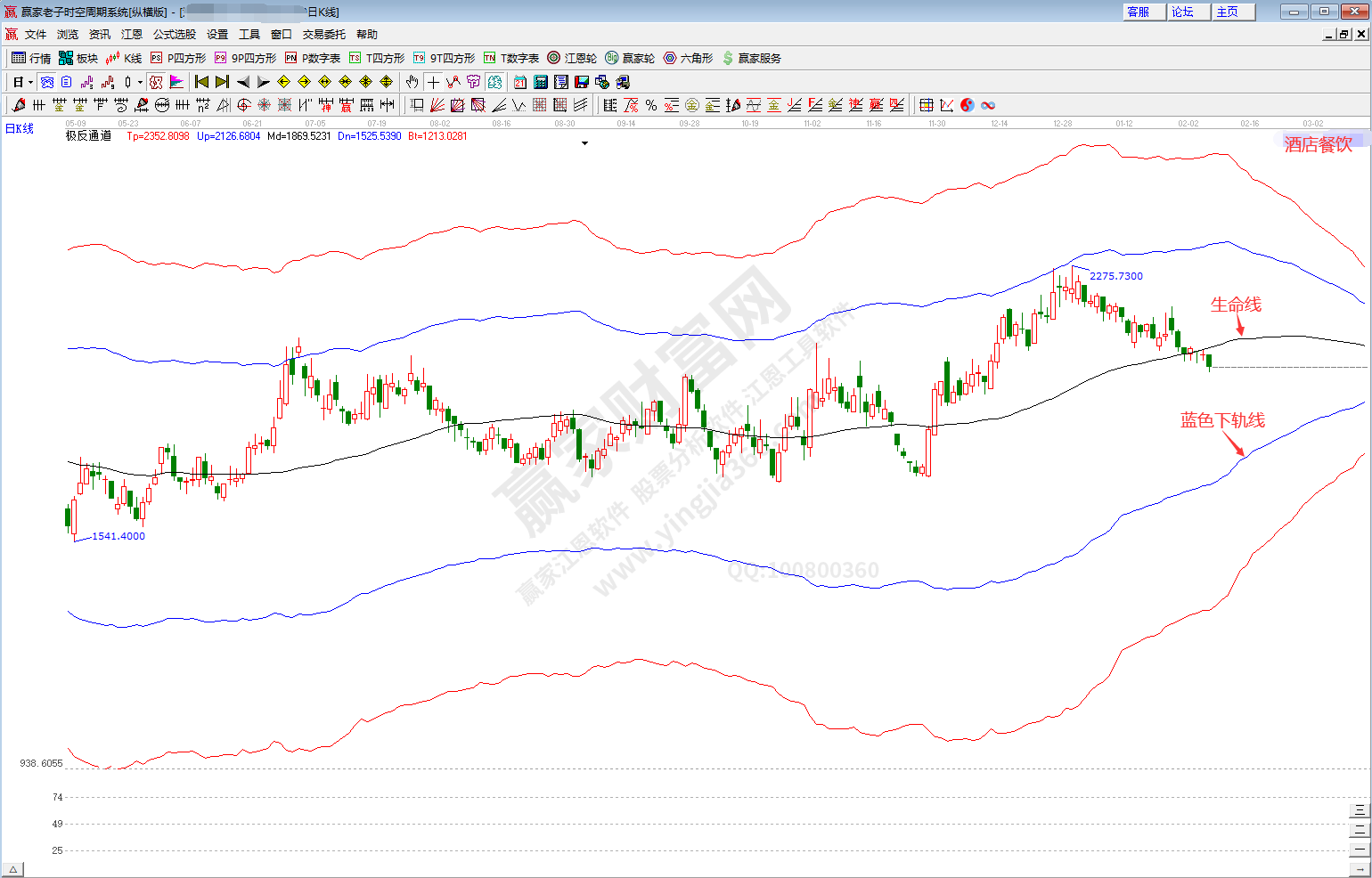1372x878 pixels.
Task: Click the 客服 button
Action: [x=1139, y=12]
